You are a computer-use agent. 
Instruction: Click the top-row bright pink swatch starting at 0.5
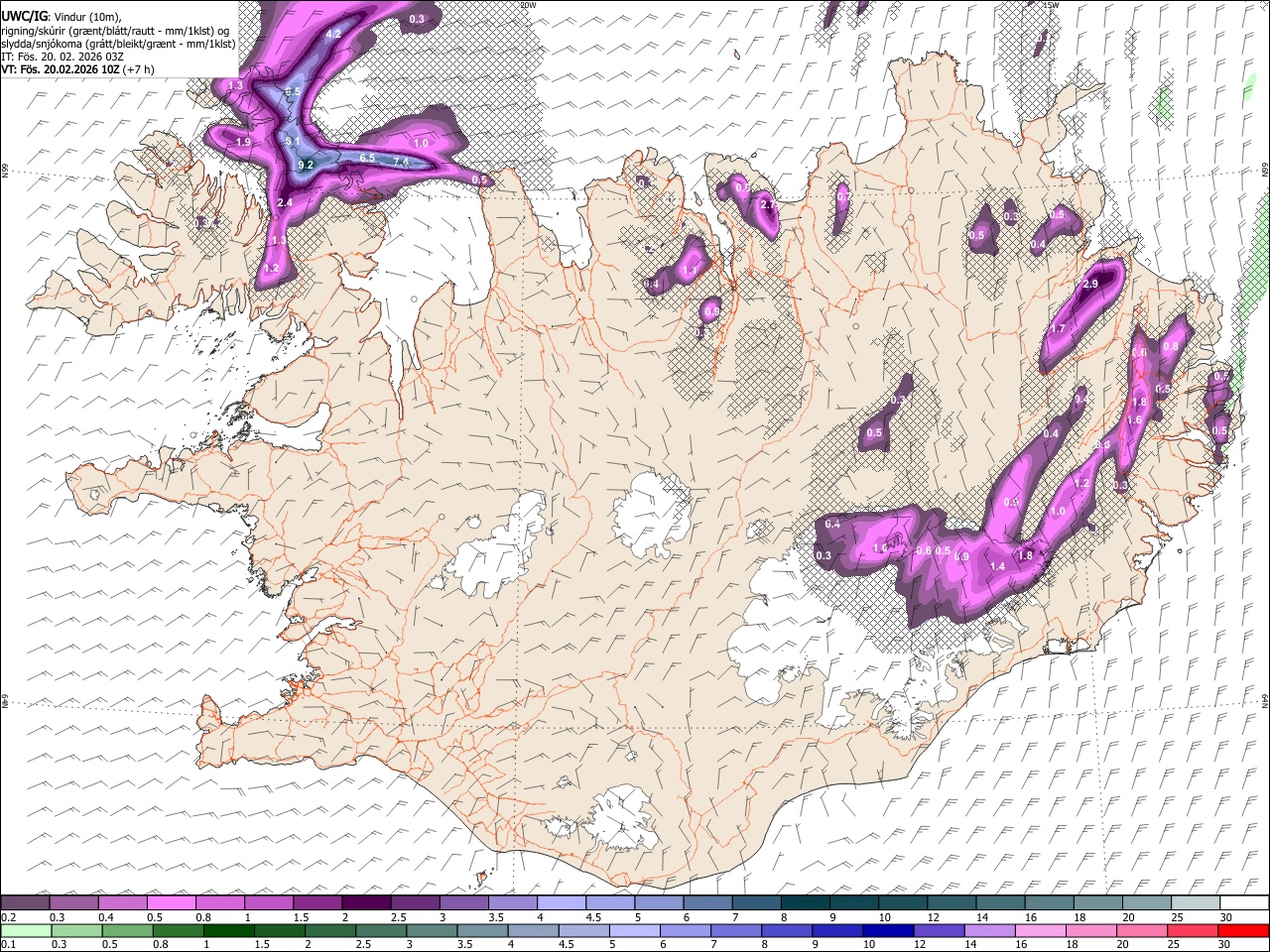[x=171, y=903]
